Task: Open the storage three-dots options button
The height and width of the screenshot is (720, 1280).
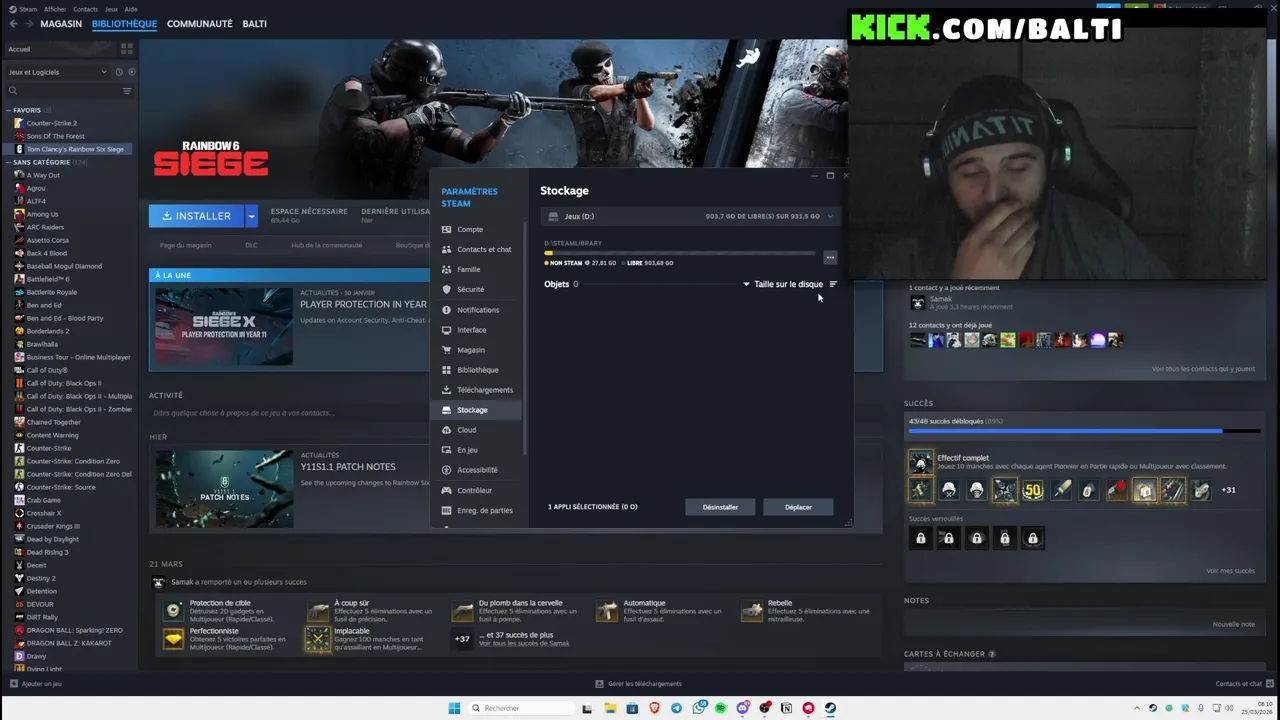Action: pyautogui.click(x=830, y=257)
